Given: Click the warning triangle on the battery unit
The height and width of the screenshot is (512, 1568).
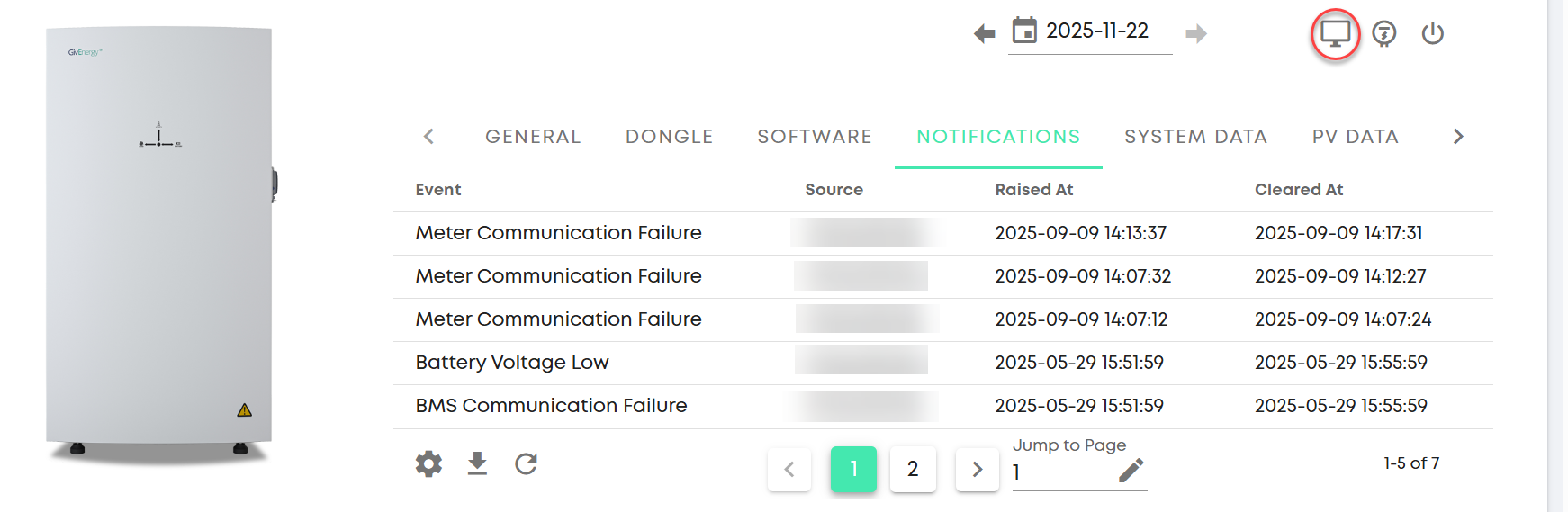Looking at the screenshot, I should [x=244, y=410].
